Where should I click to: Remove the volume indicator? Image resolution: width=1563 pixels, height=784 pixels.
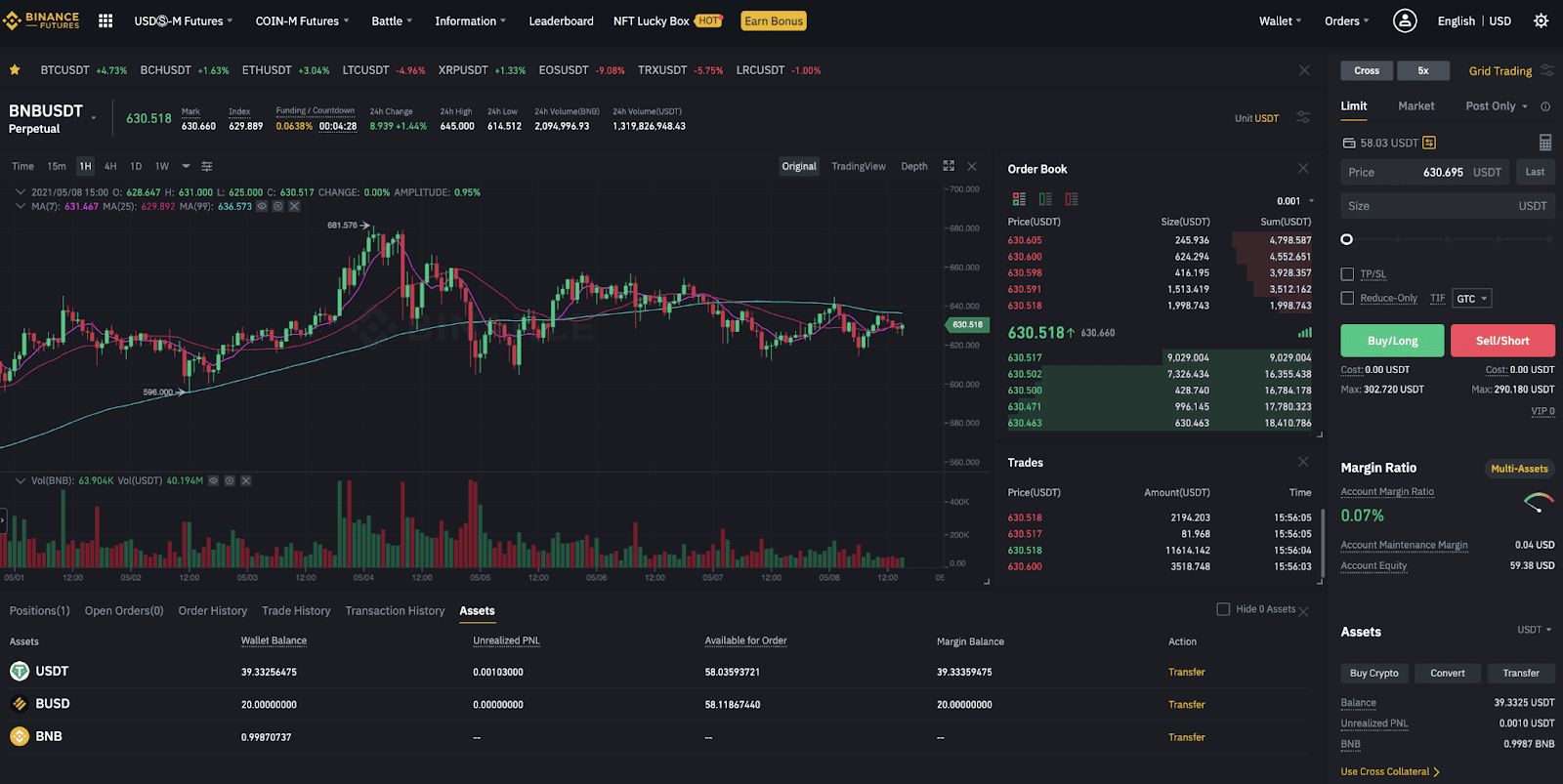246,480
